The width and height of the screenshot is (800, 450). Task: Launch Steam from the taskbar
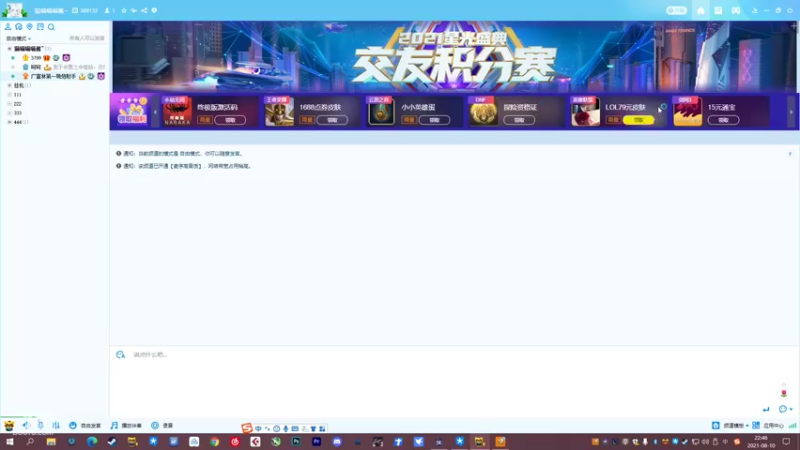pyautogui.click(x=112, y=441)
